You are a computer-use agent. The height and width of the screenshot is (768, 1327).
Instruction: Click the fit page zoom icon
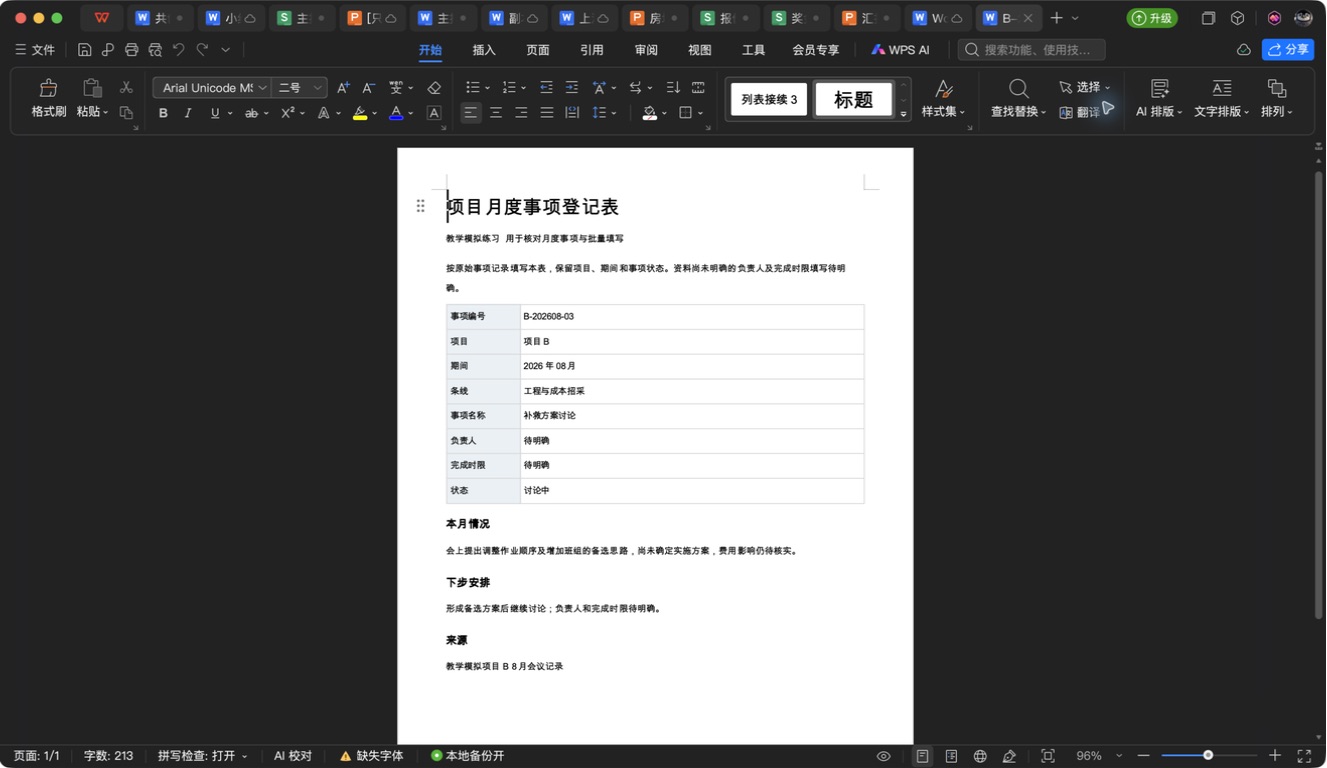click(1048, 756)
